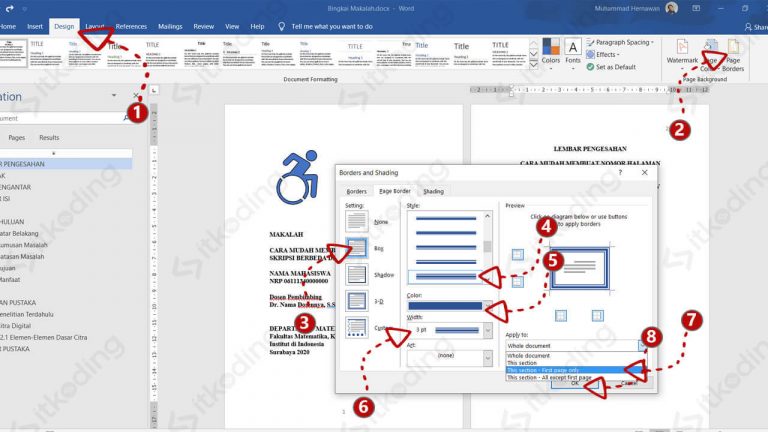Click the blue Color swatch in dialog
The width and height of the screenshot is (768, 432).
[445, 306]
